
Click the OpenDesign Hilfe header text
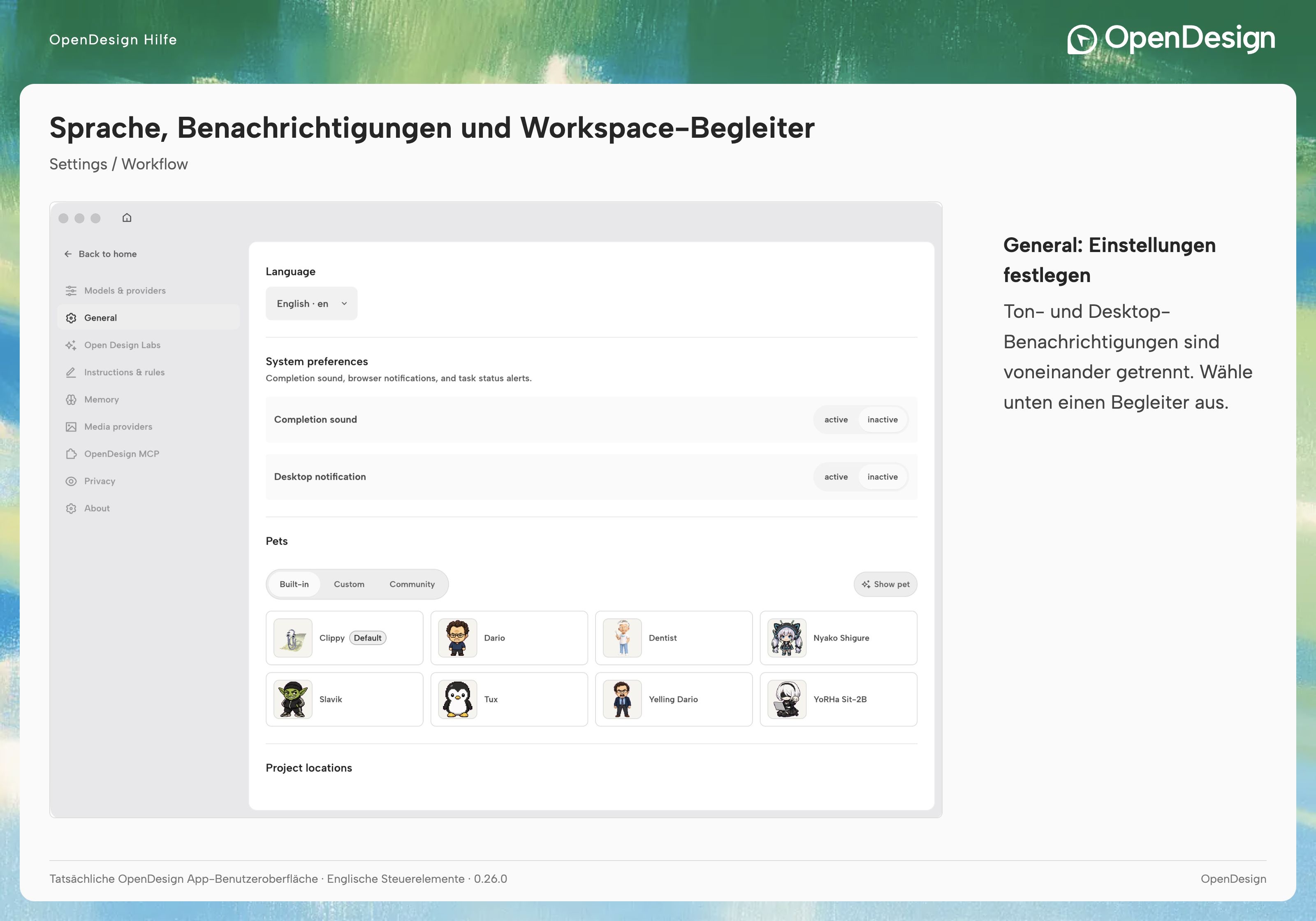113,39
